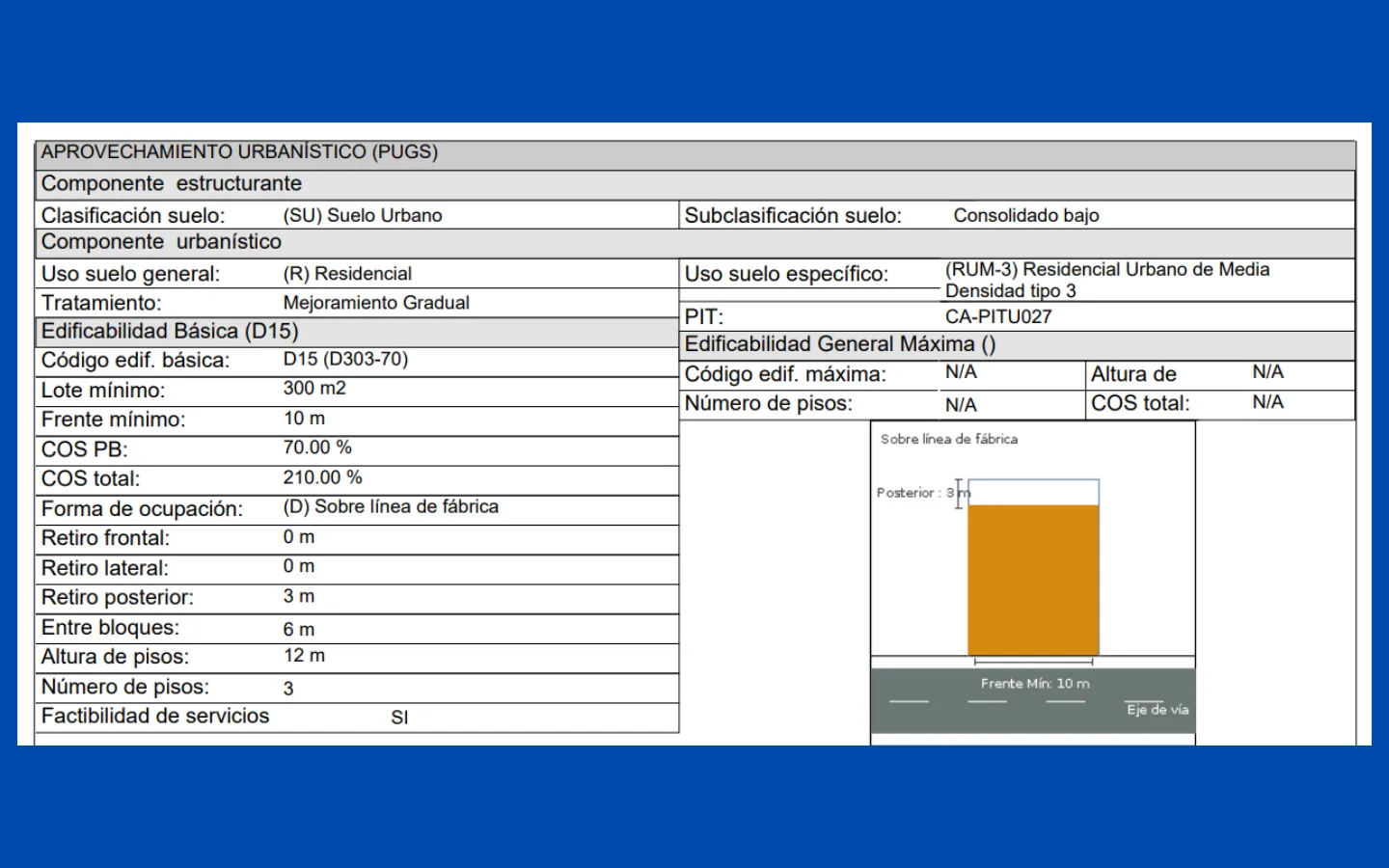Click the label 'Clasificación suelo:'
This screenshot has width=1389, height=868.
133,216
